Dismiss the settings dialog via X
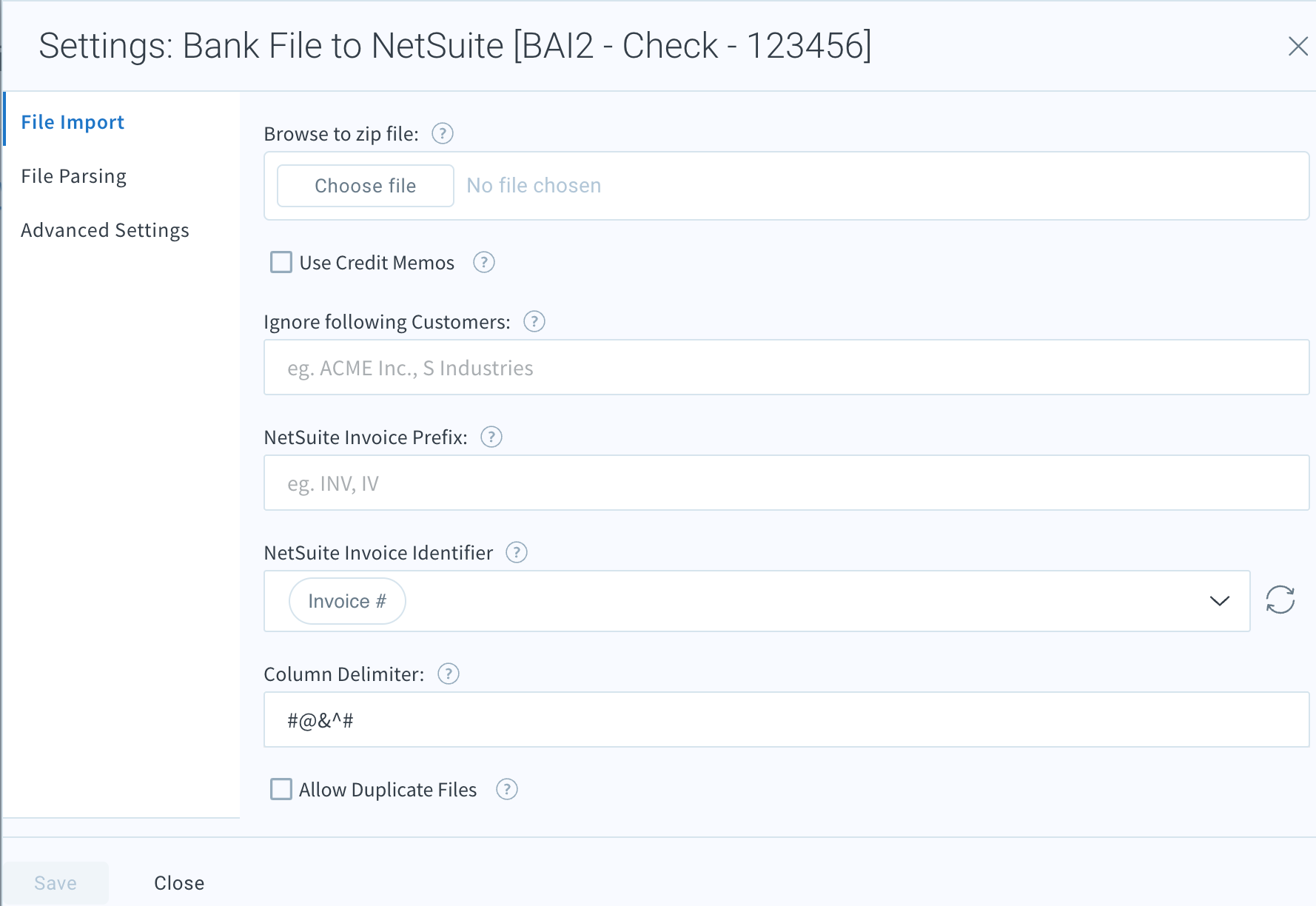1316x906 pixels. (1299, 46)
